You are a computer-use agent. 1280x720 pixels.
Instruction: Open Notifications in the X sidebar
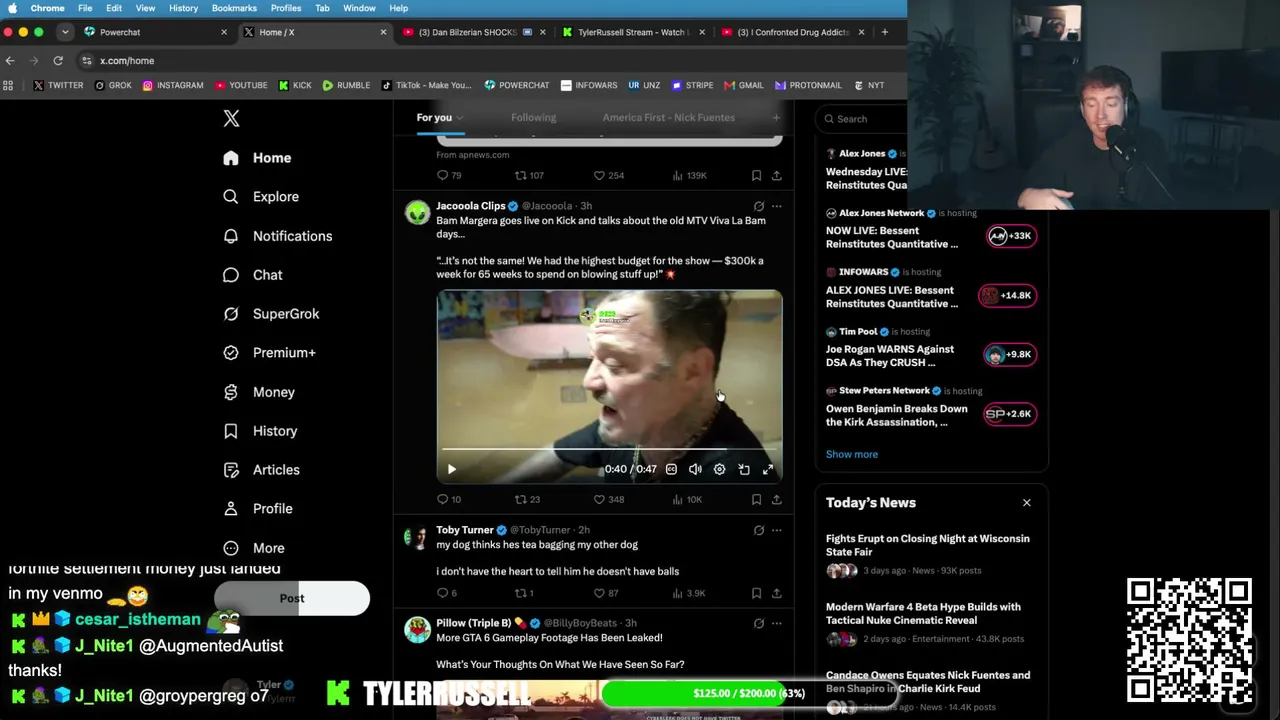pos(277,236)
